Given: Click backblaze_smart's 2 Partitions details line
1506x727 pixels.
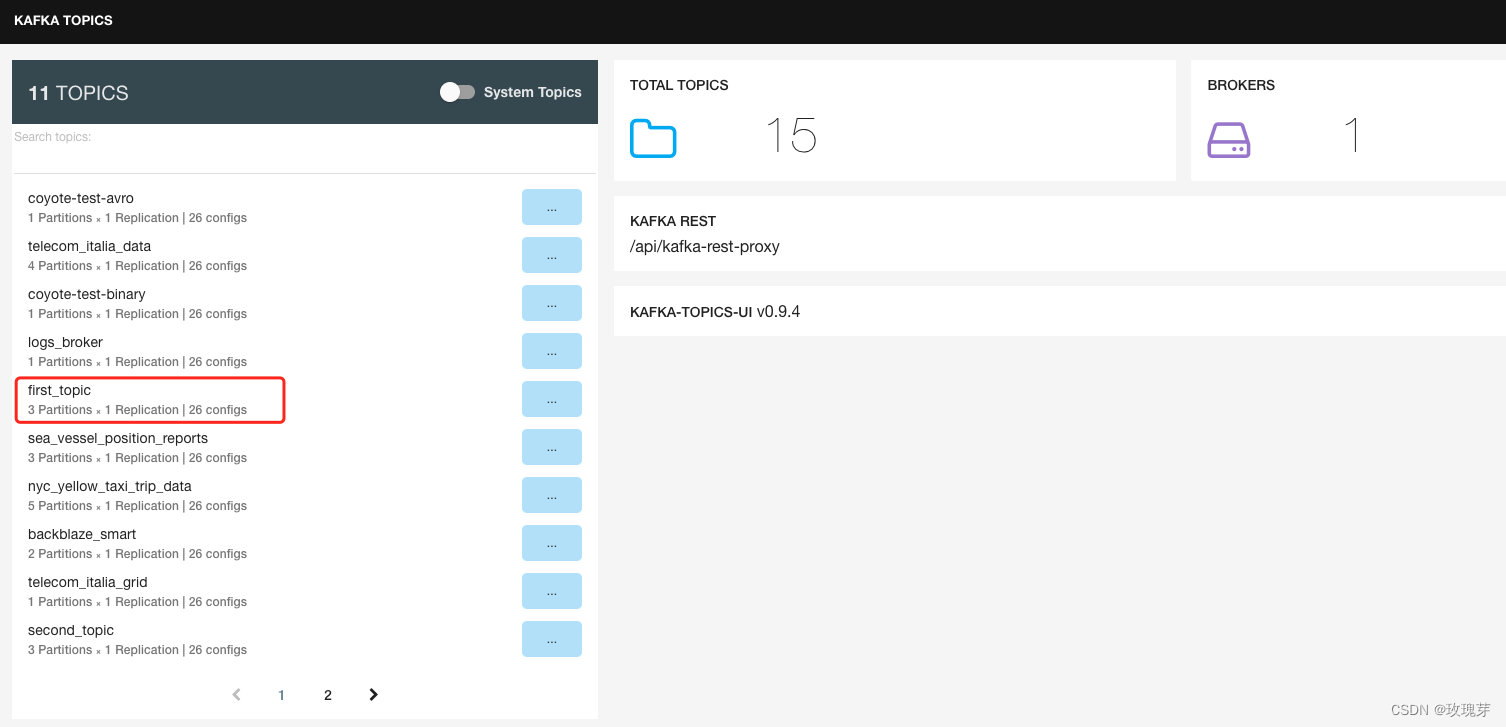Looking at the screenshot, I should point(137,554).
